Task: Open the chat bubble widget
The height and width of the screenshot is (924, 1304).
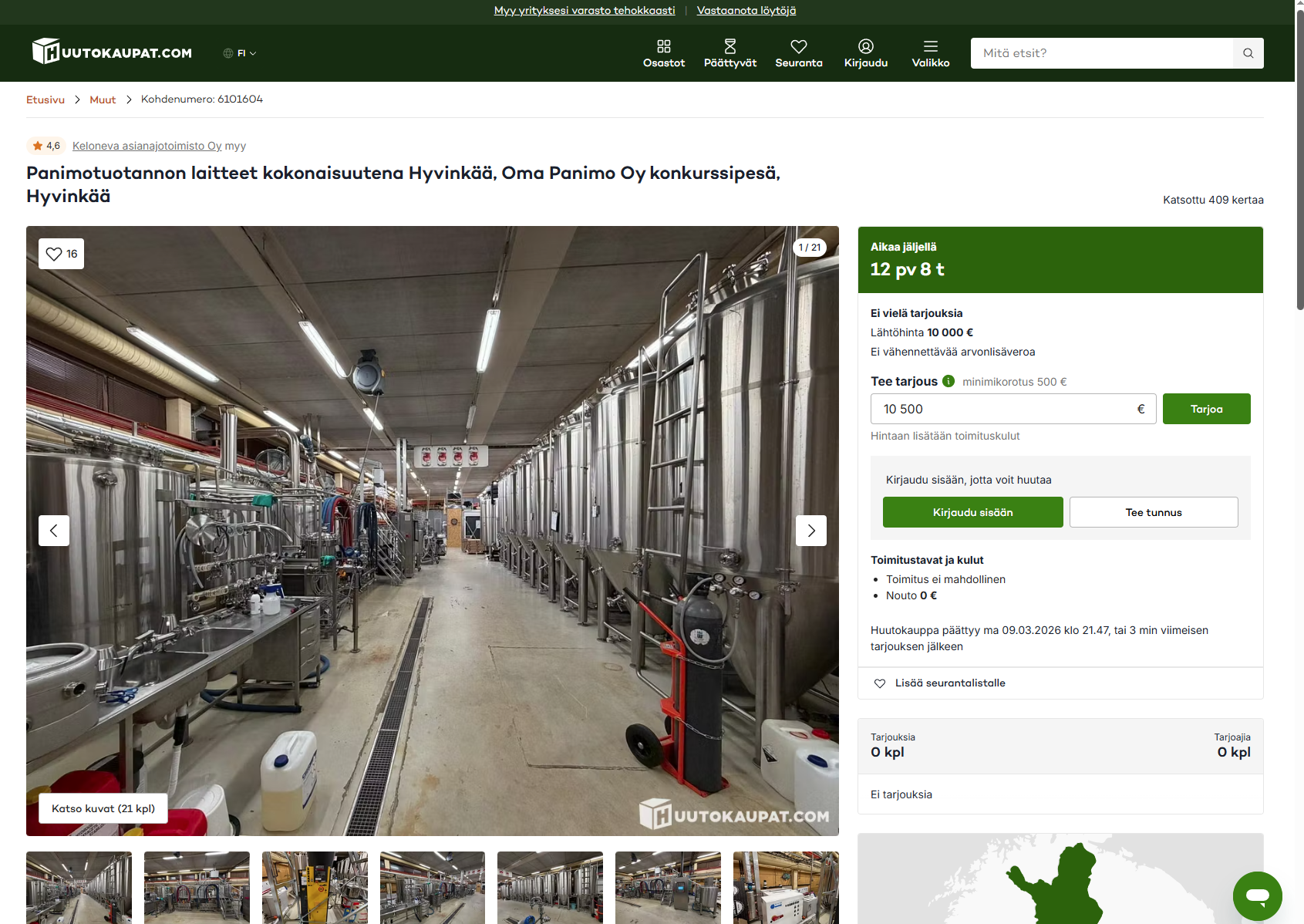Action: point(1257,895)
